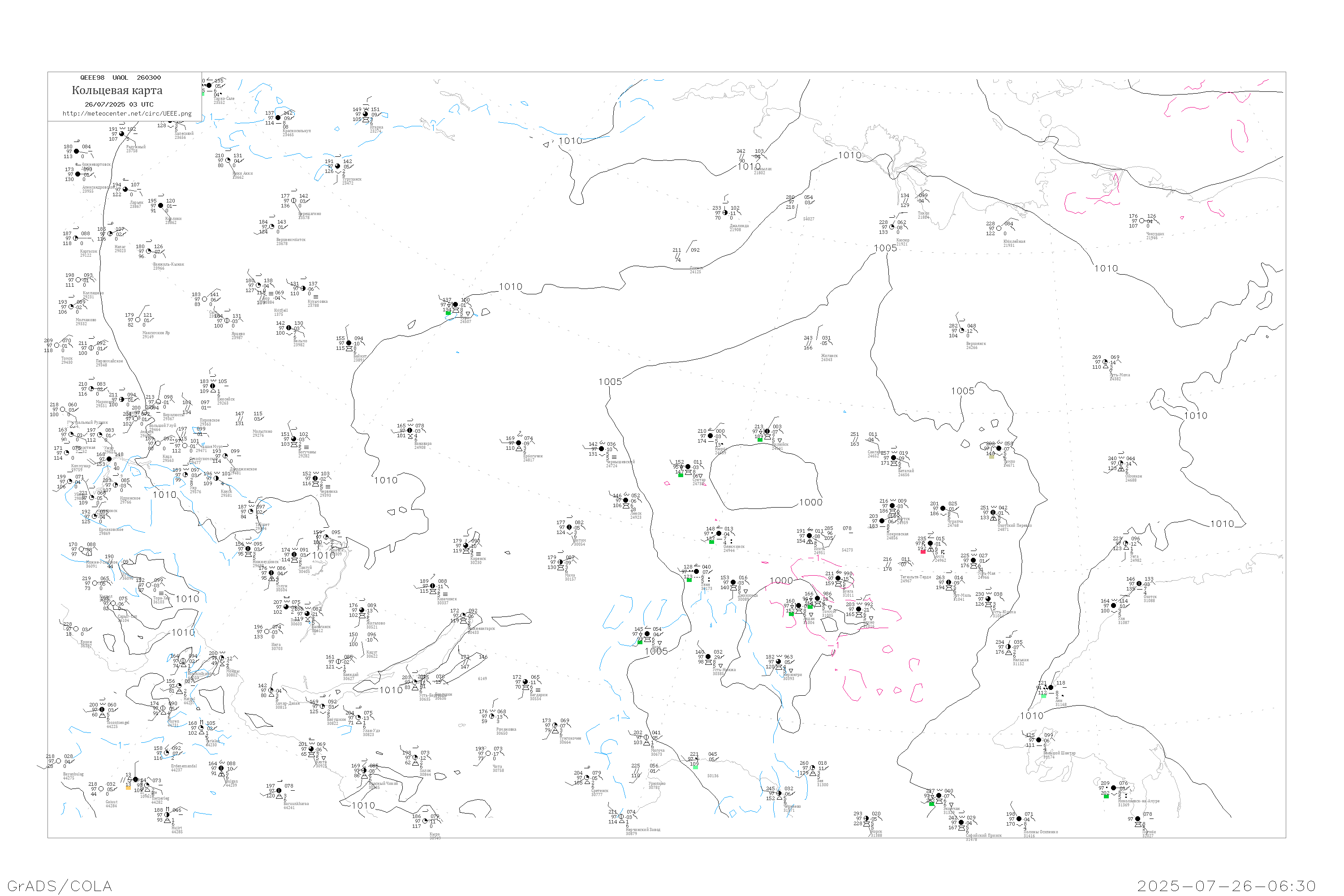Click the Игарка station cloud-cover circle
This screenshot has width=1344, height=896.
[x=366, y=114]
